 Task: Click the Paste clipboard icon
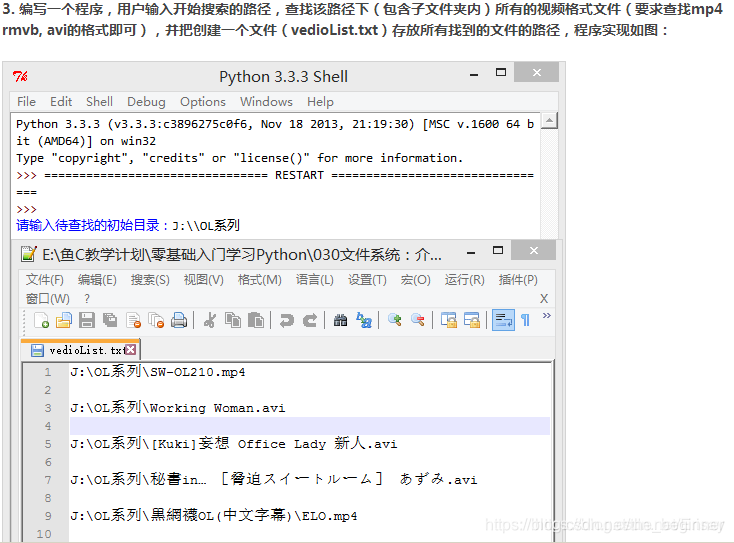click(x=256, y=321)
